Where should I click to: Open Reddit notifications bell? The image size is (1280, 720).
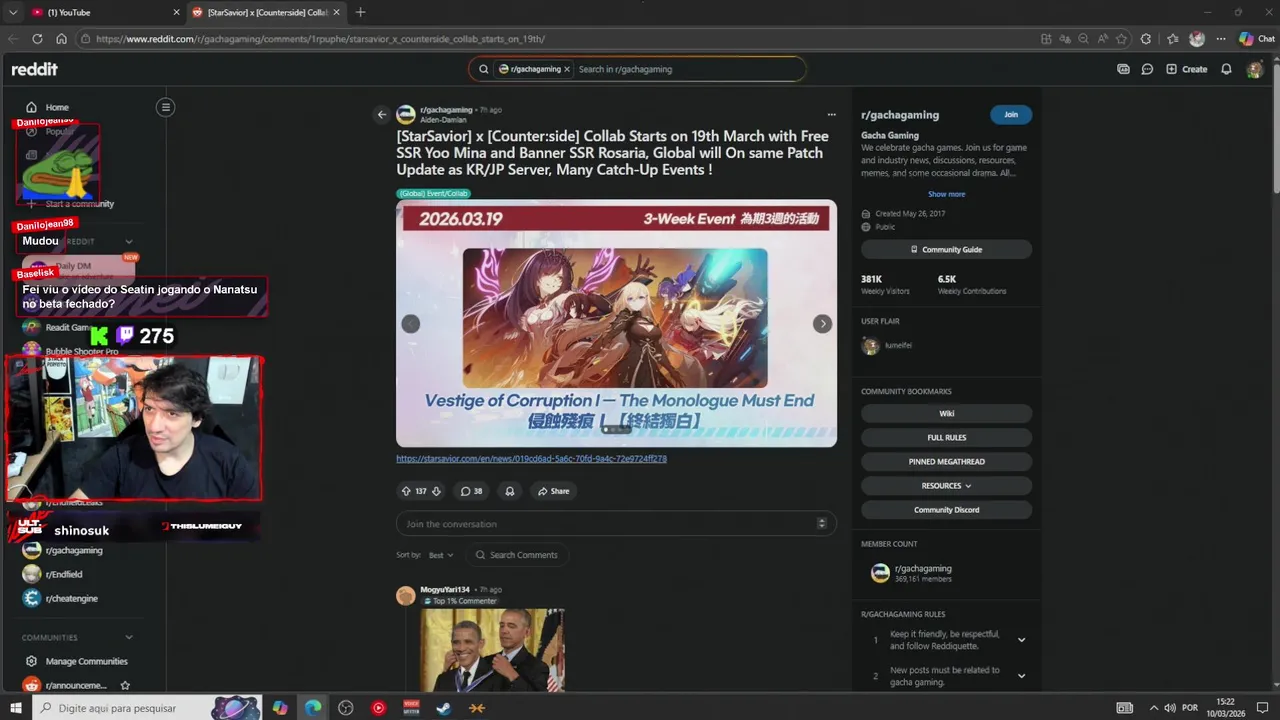click(x=1226, y=69)
